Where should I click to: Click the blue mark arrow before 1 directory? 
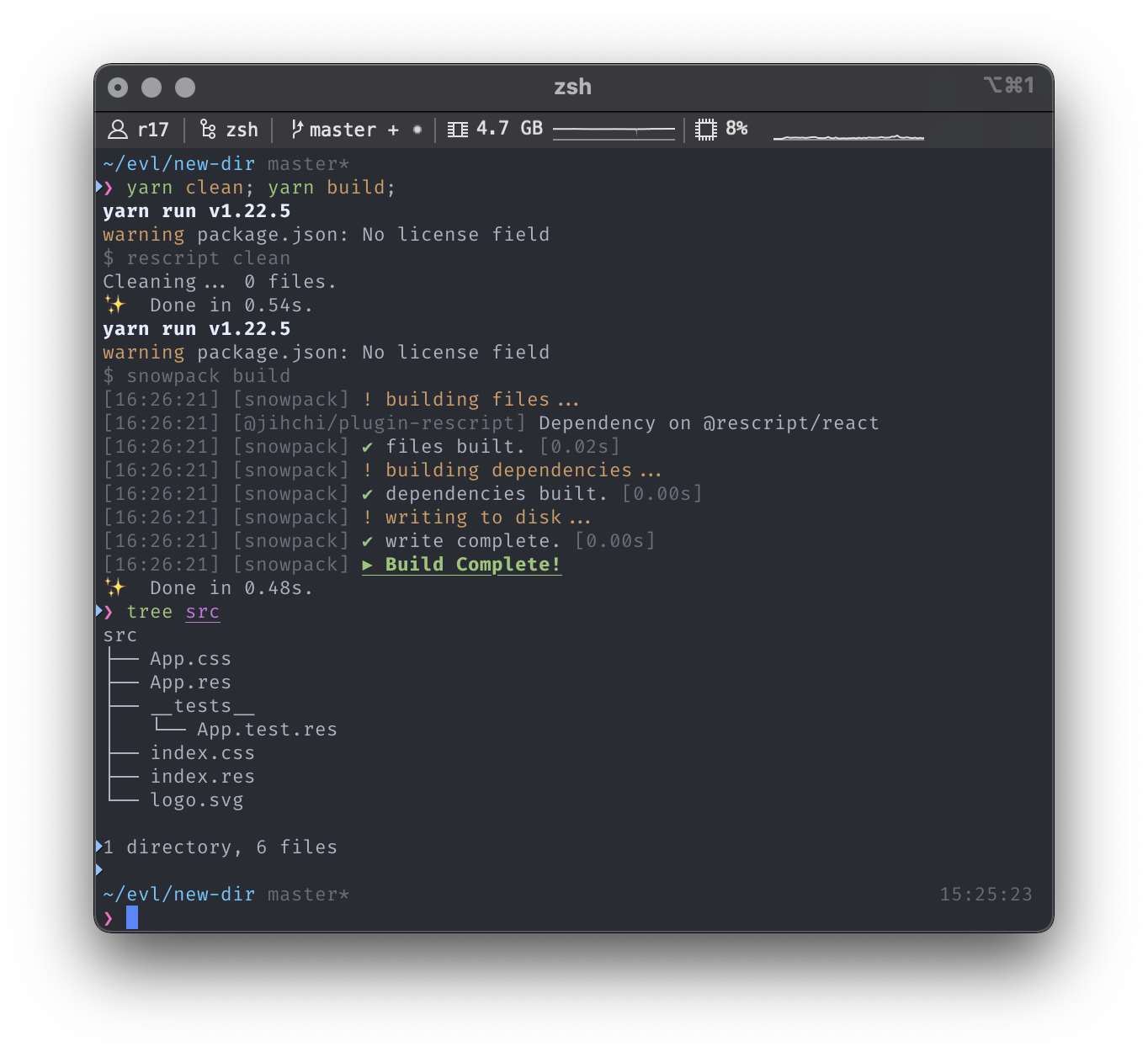(x=98, y=847)
